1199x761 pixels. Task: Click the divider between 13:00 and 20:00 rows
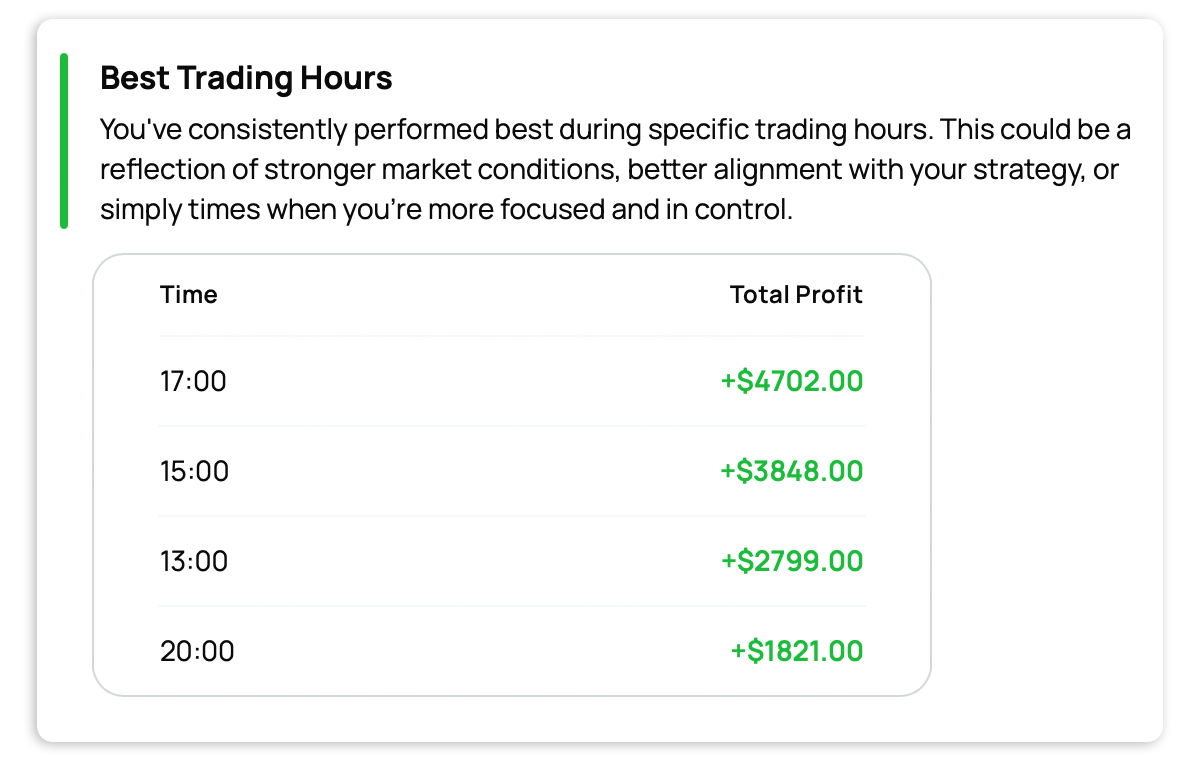[x=511, y=606]
